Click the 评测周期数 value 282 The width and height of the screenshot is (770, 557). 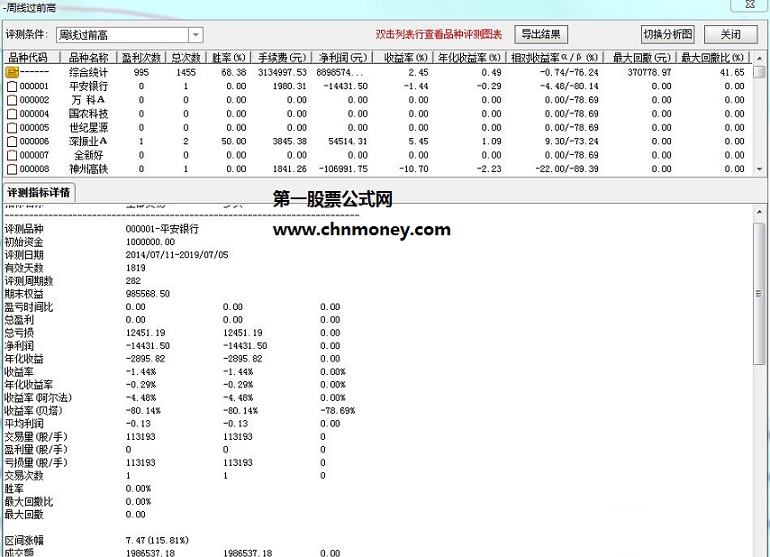tap(133, 281)
